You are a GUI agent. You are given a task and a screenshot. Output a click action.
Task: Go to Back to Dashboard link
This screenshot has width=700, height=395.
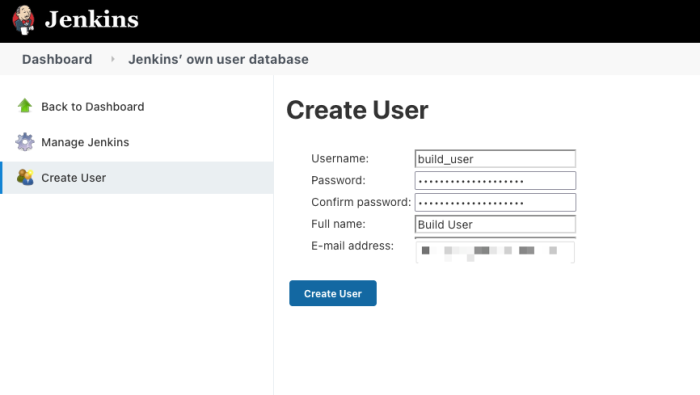tap(93, 107)
